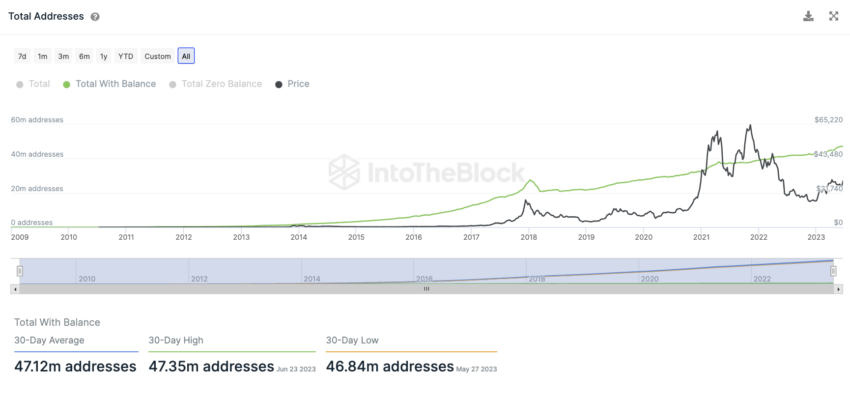Select the 1y time range
The height and width of the screenshot is (397, 850).
coord(104,56)
